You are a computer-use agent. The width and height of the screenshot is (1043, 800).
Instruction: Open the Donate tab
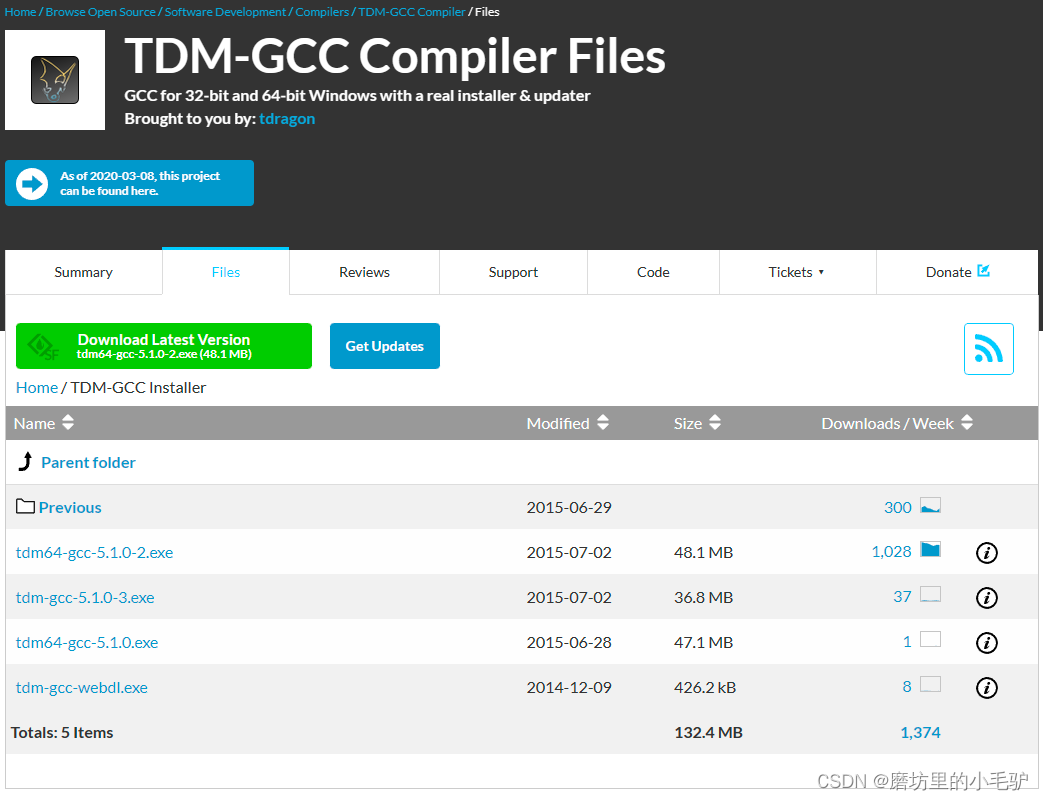pos(957,272)
